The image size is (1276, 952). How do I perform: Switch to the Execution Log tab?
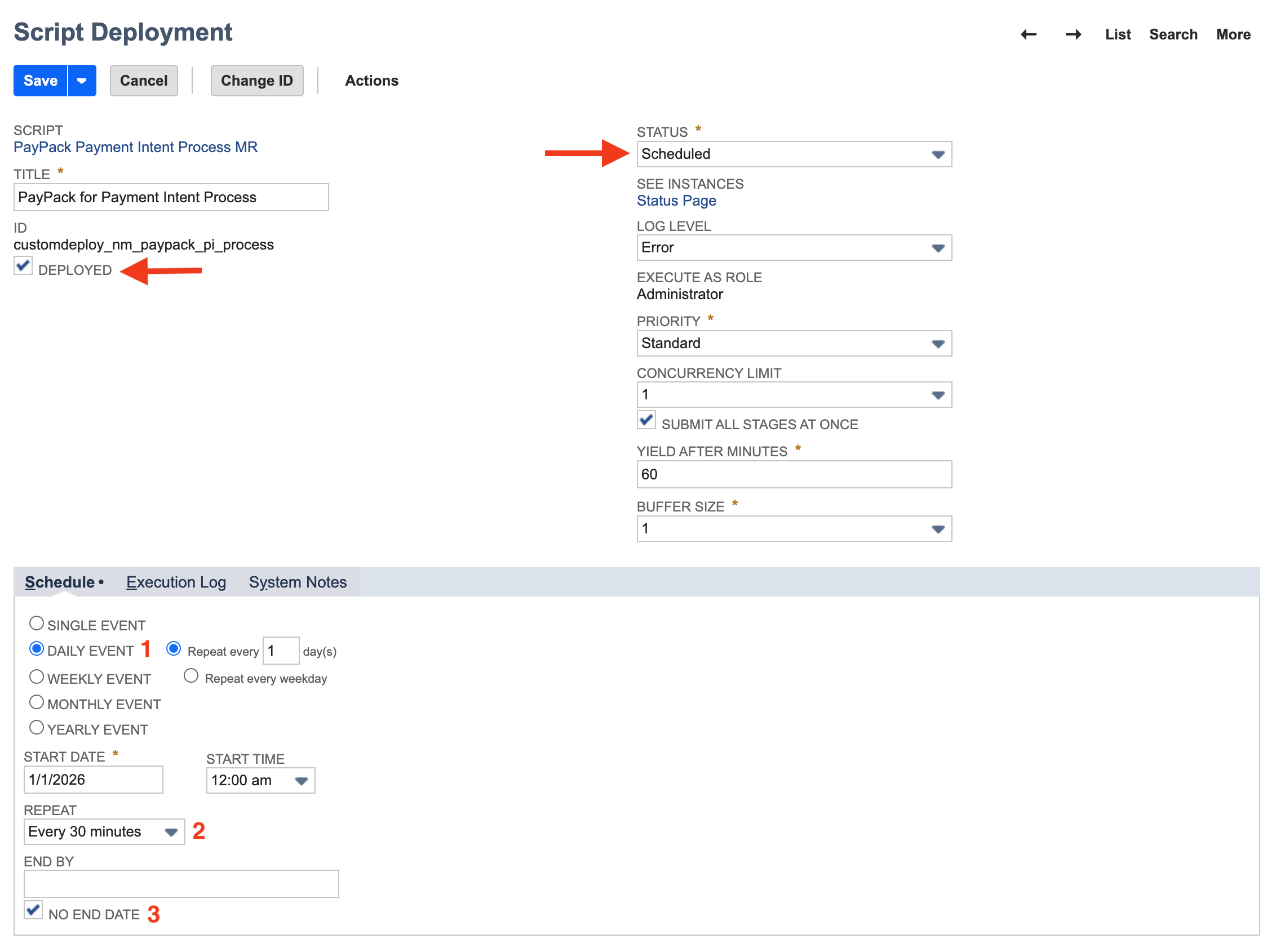point(176,582)
